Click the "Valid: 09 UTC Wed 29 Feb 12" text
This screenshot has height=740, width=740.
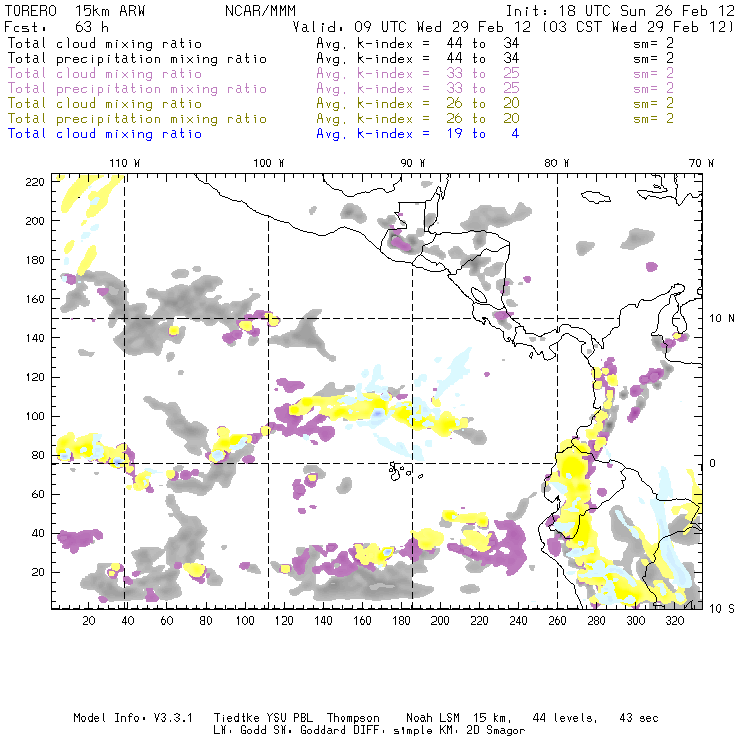(x=412, y=27)
